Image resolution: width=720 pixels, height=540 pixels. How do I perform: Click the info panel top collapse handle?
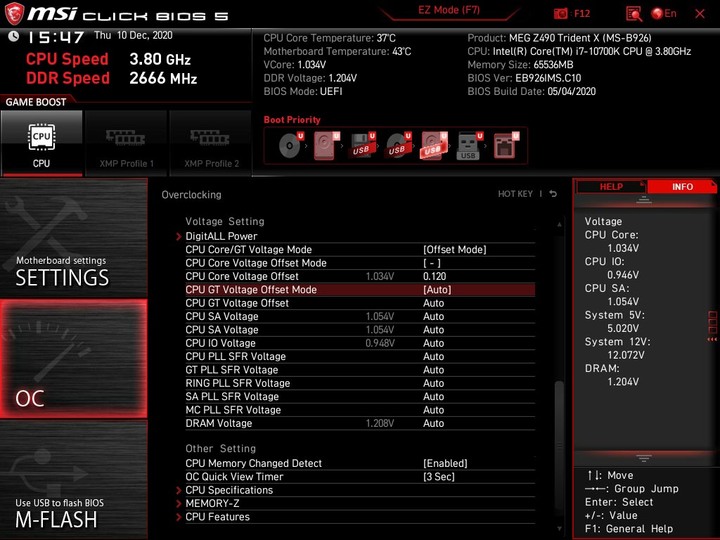(644, 200)
